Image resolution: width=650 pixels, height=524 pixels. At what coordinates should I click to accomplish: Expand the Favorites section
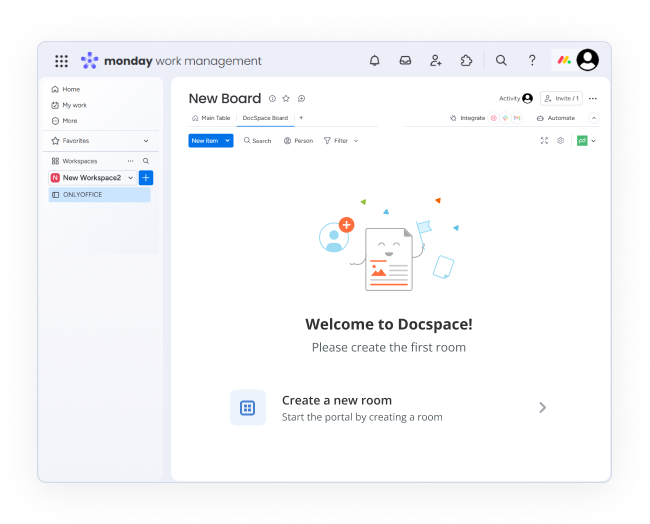(146, 141)
